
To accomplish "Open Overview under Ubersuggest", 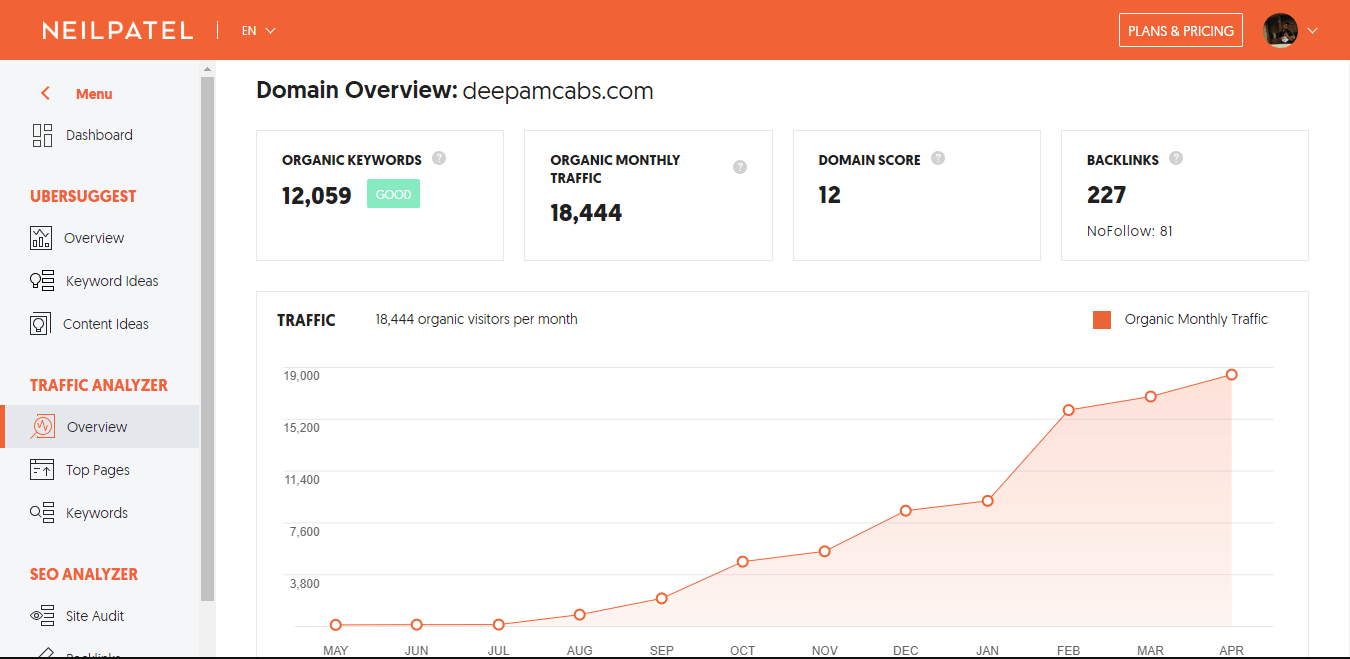I will (94, 238).
